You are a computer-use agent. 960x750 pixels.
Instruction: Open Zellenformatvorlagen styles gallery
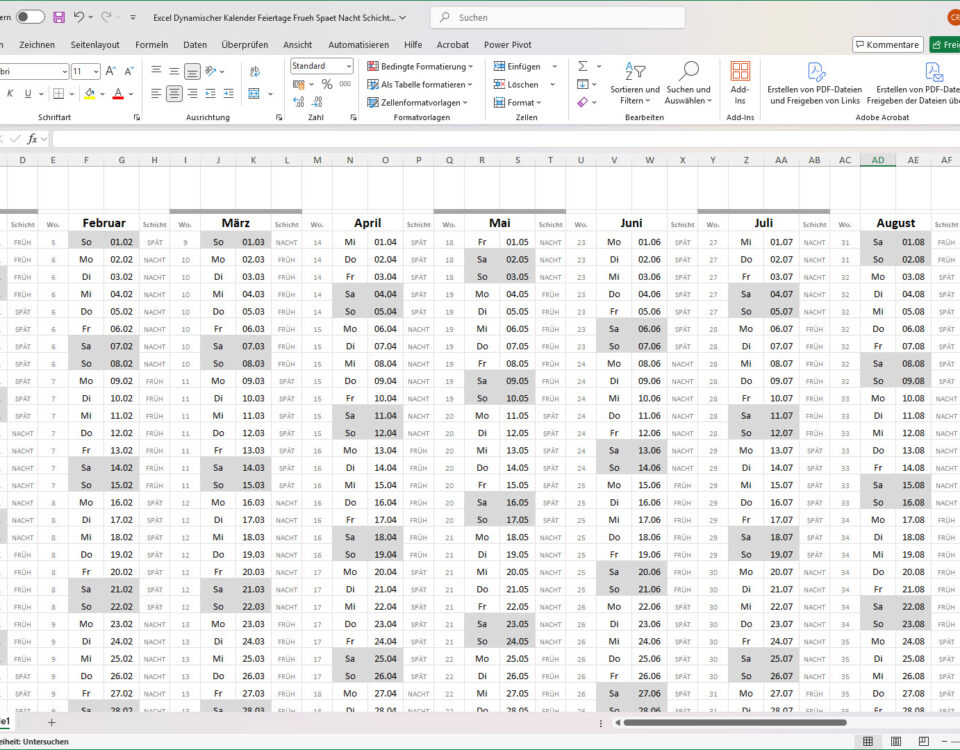click(420, 102)
